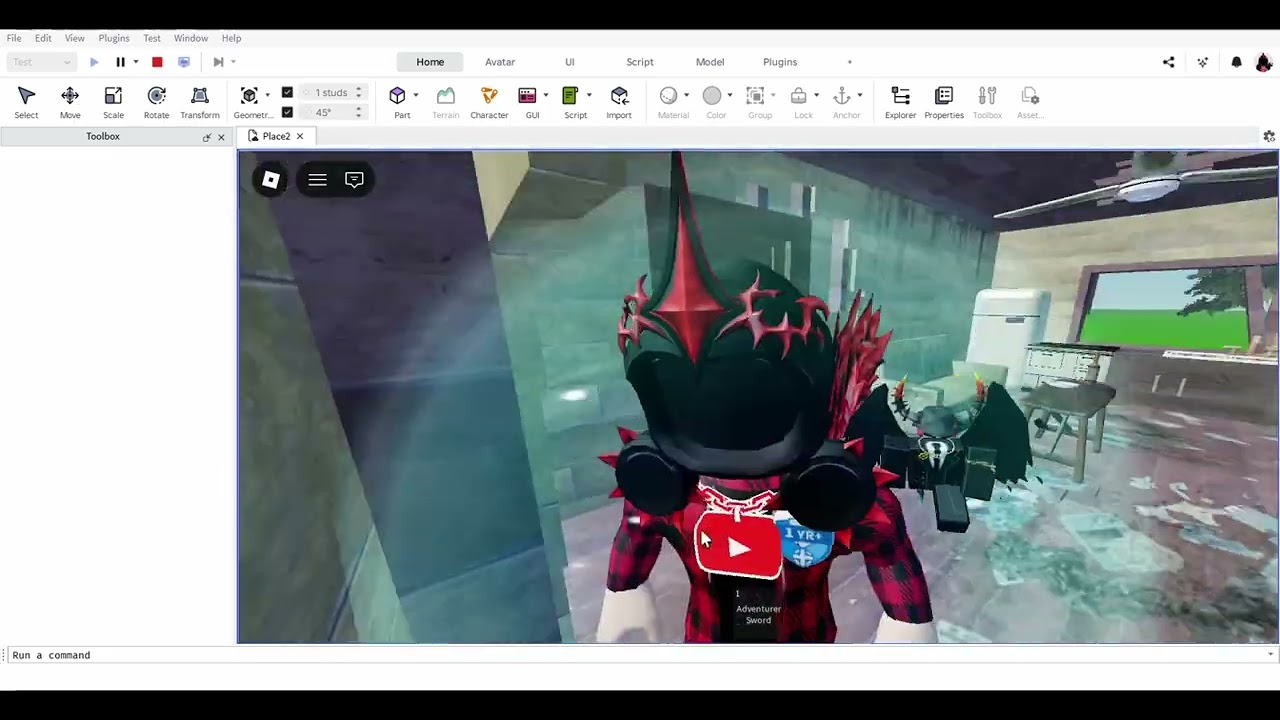
Task: Click the GUI insert icon
Action: pyautogui.click(x=527, y=95)
